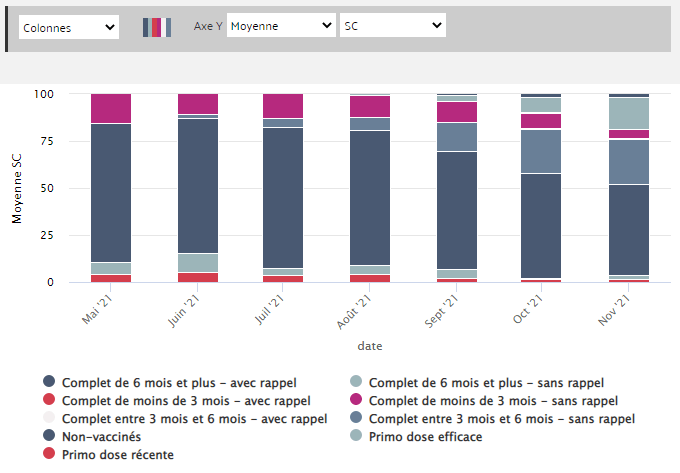Select the magenta top segment of Mai '21 column
The image size is (680, 473).
(111, 108)
